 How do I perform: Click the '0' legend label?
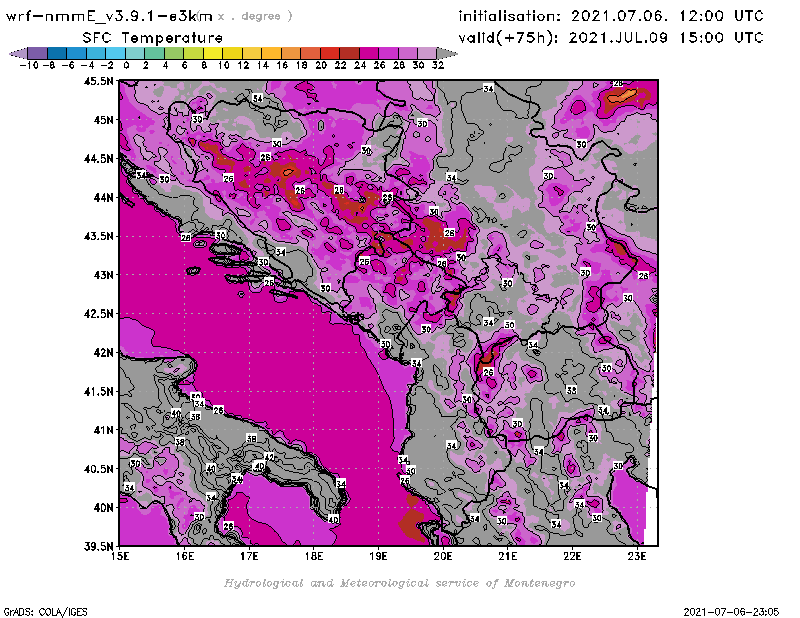[x=126, y=65]
